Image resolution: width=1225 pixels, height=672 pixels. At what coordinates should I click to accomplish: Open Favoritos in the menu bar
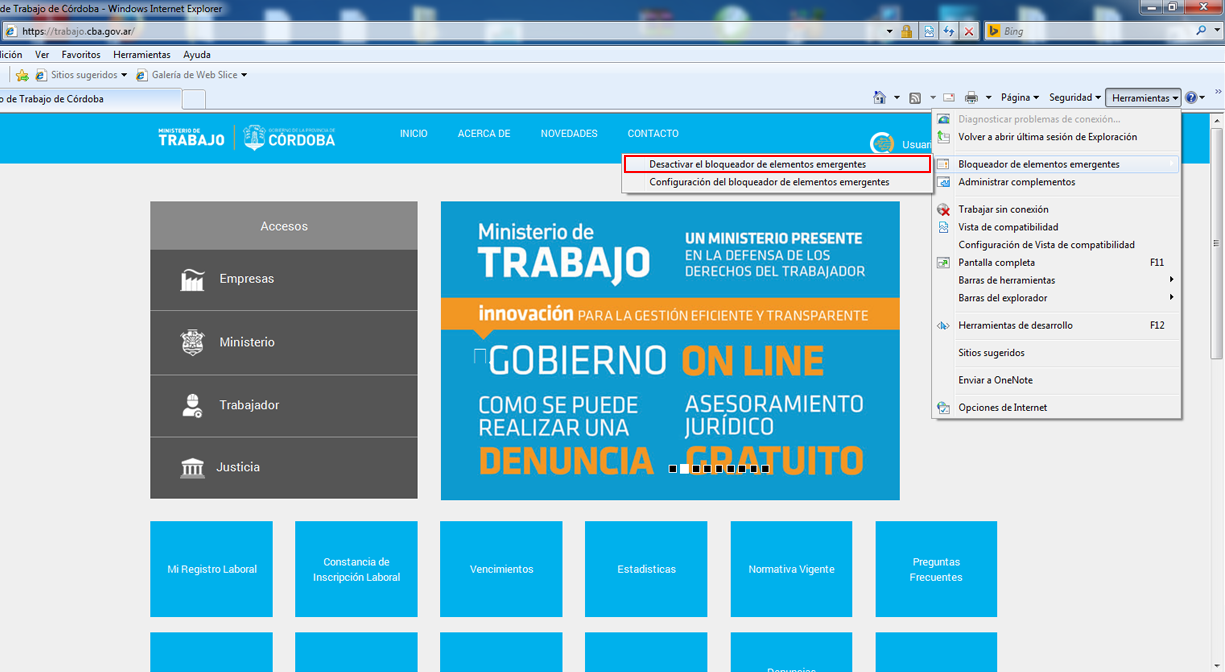tap(81, 55)
